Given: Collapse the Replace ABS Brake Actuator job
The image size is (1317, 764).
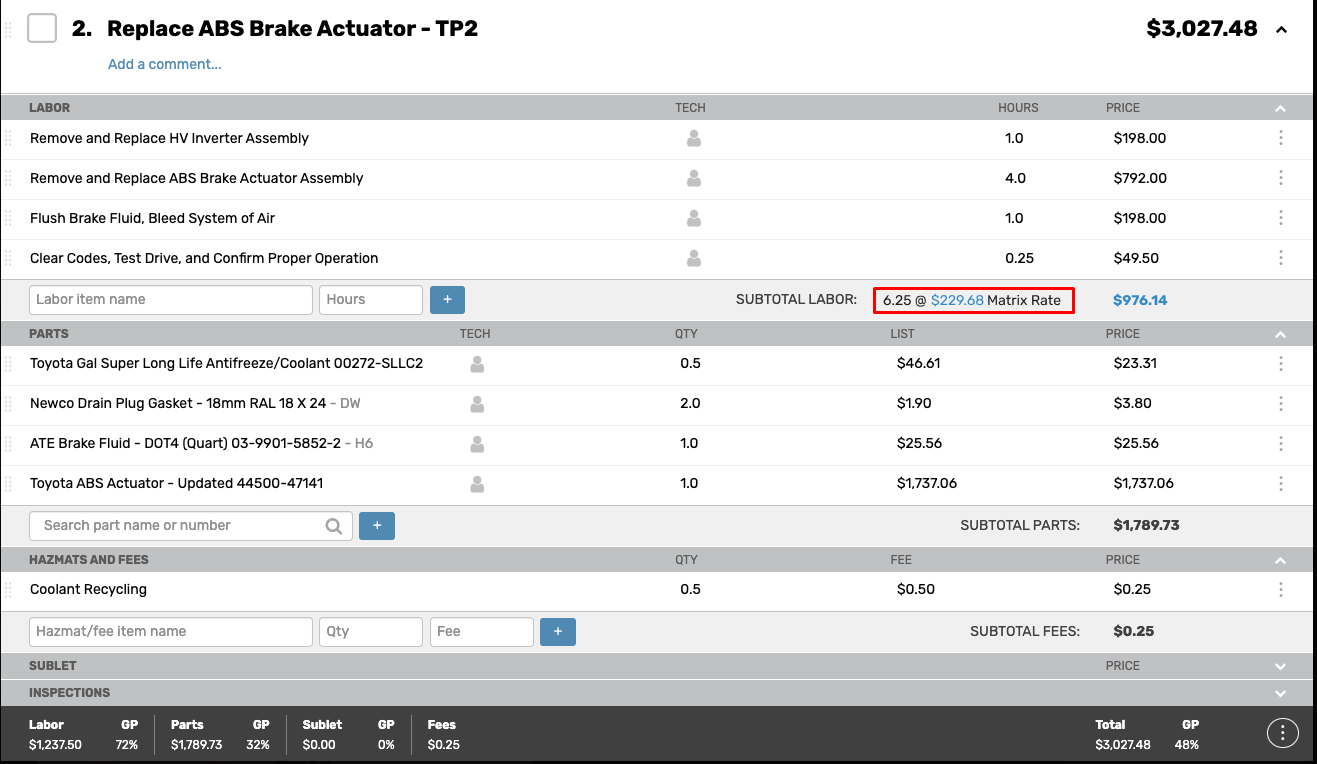Looking at the screenshot, I should (1281, 30).
